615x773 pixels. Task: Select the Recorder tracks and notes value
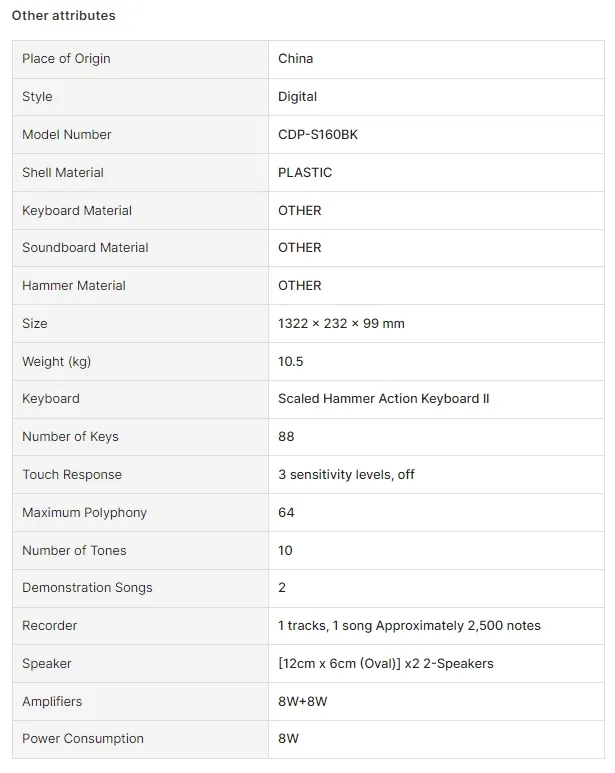[409, 626]
